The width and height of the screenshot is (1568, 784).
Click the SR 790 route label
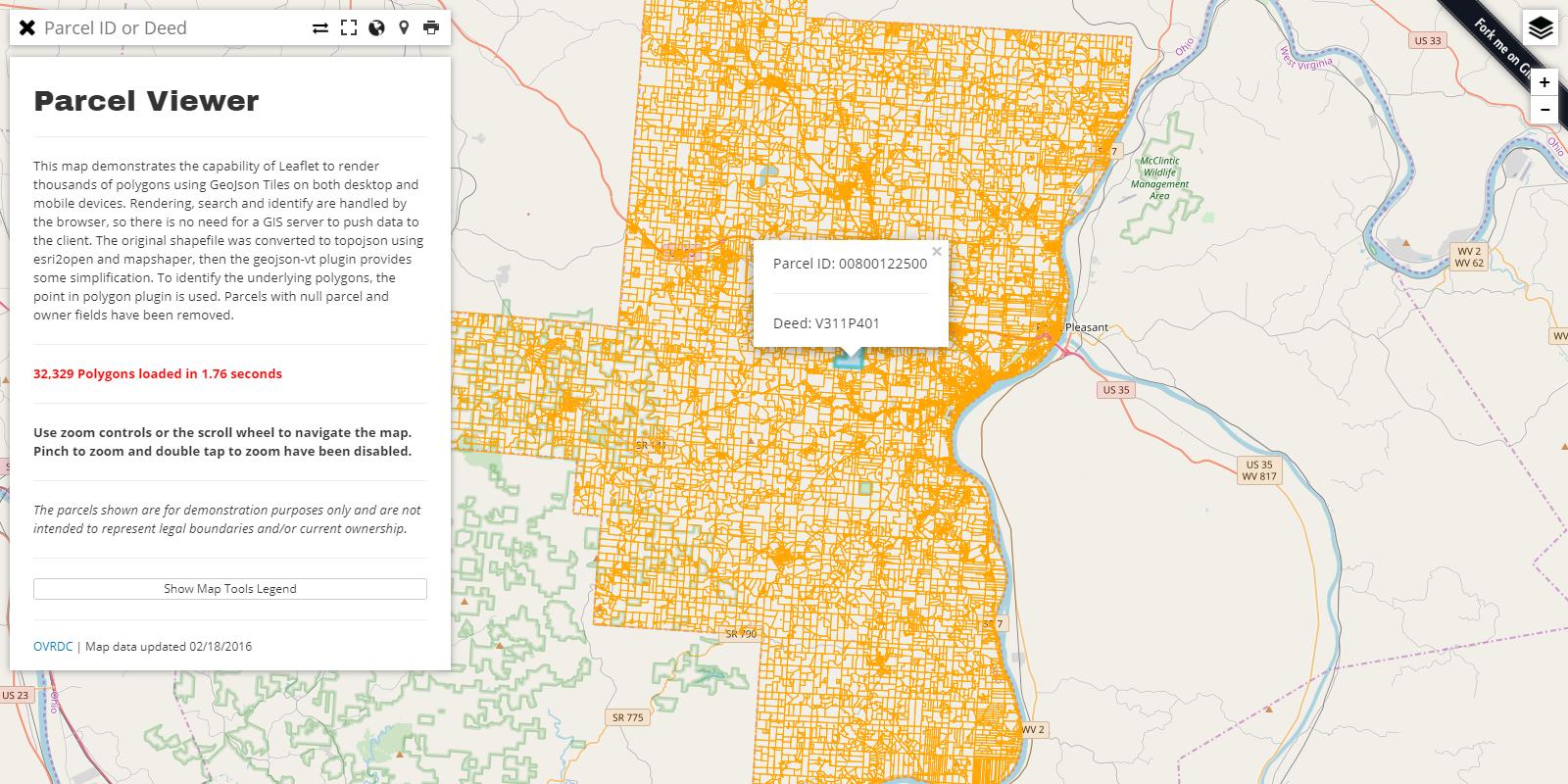741,634
